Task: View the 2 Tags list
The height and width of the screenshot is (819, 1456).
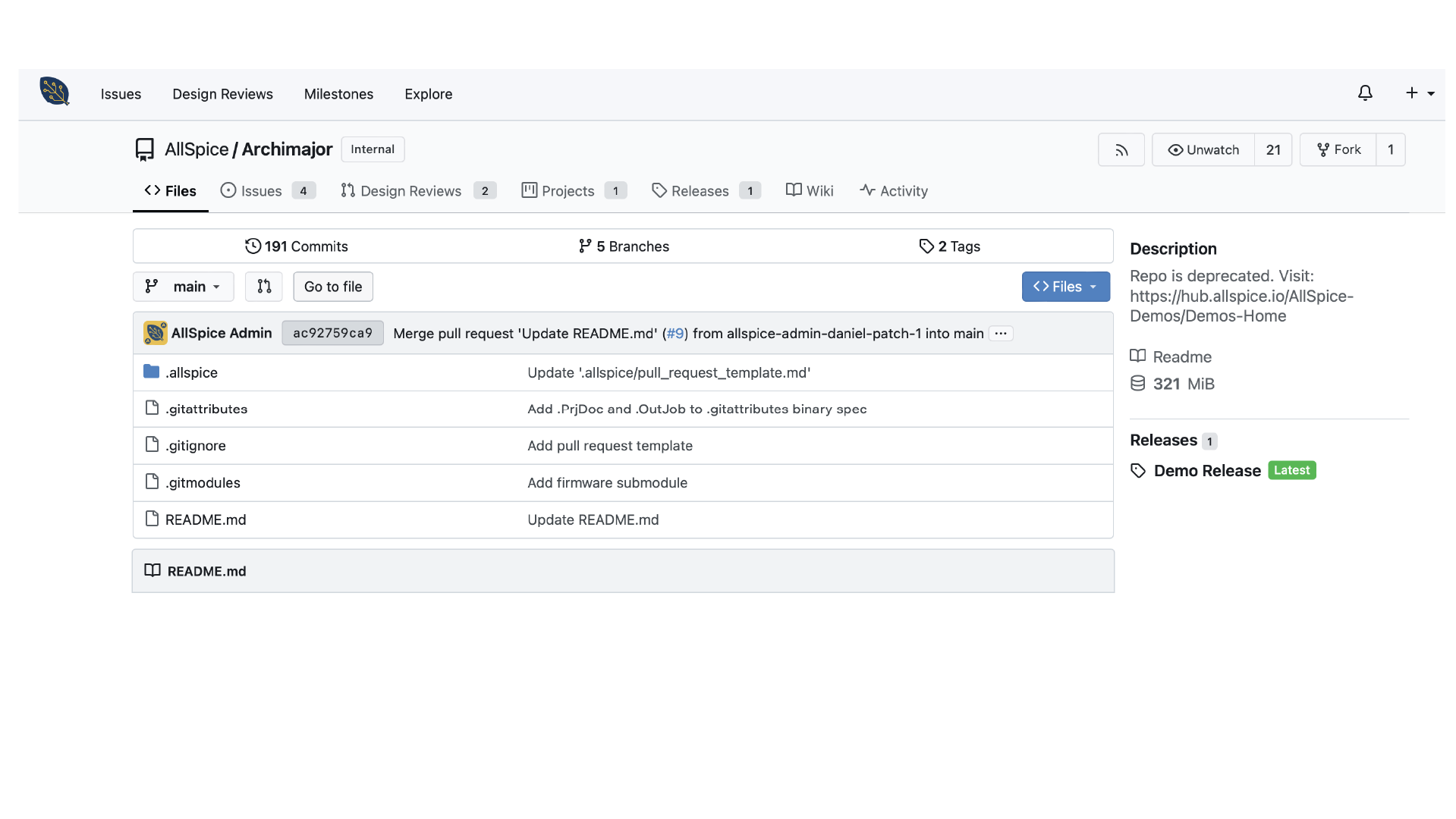Action: (x=949, y=246)
